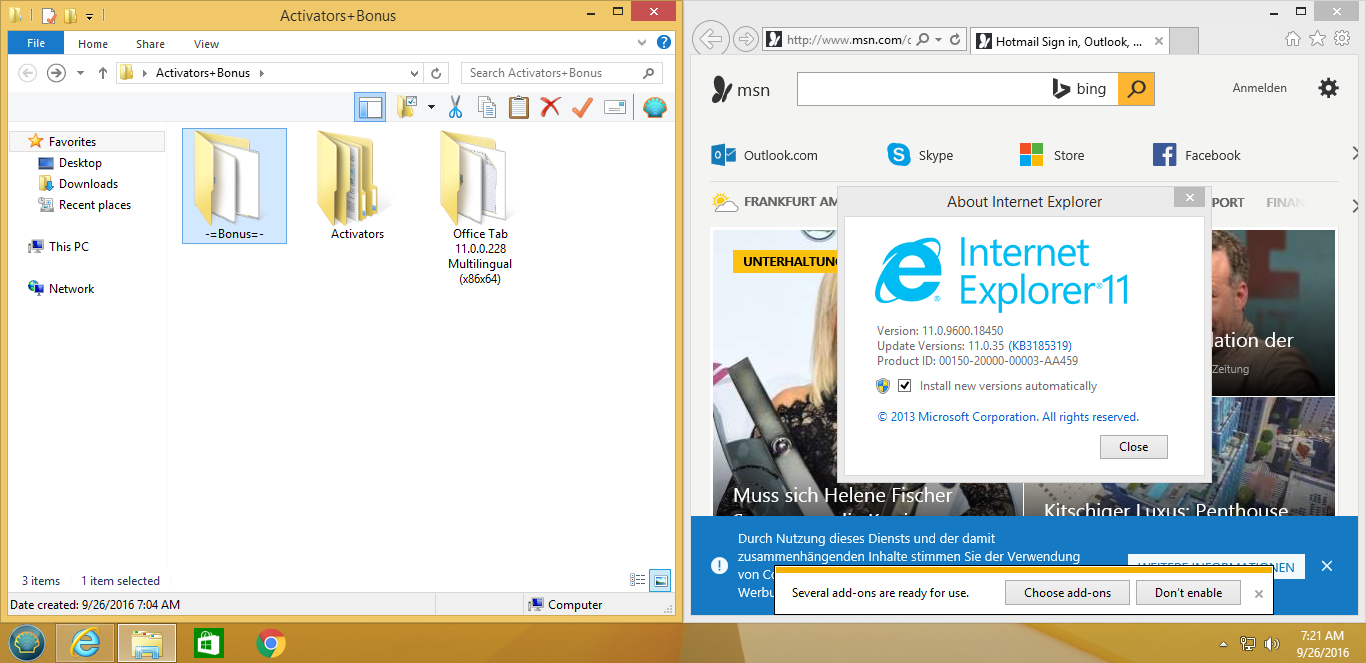Dismiss the blue cookie notice banner

click(1327, 566)
